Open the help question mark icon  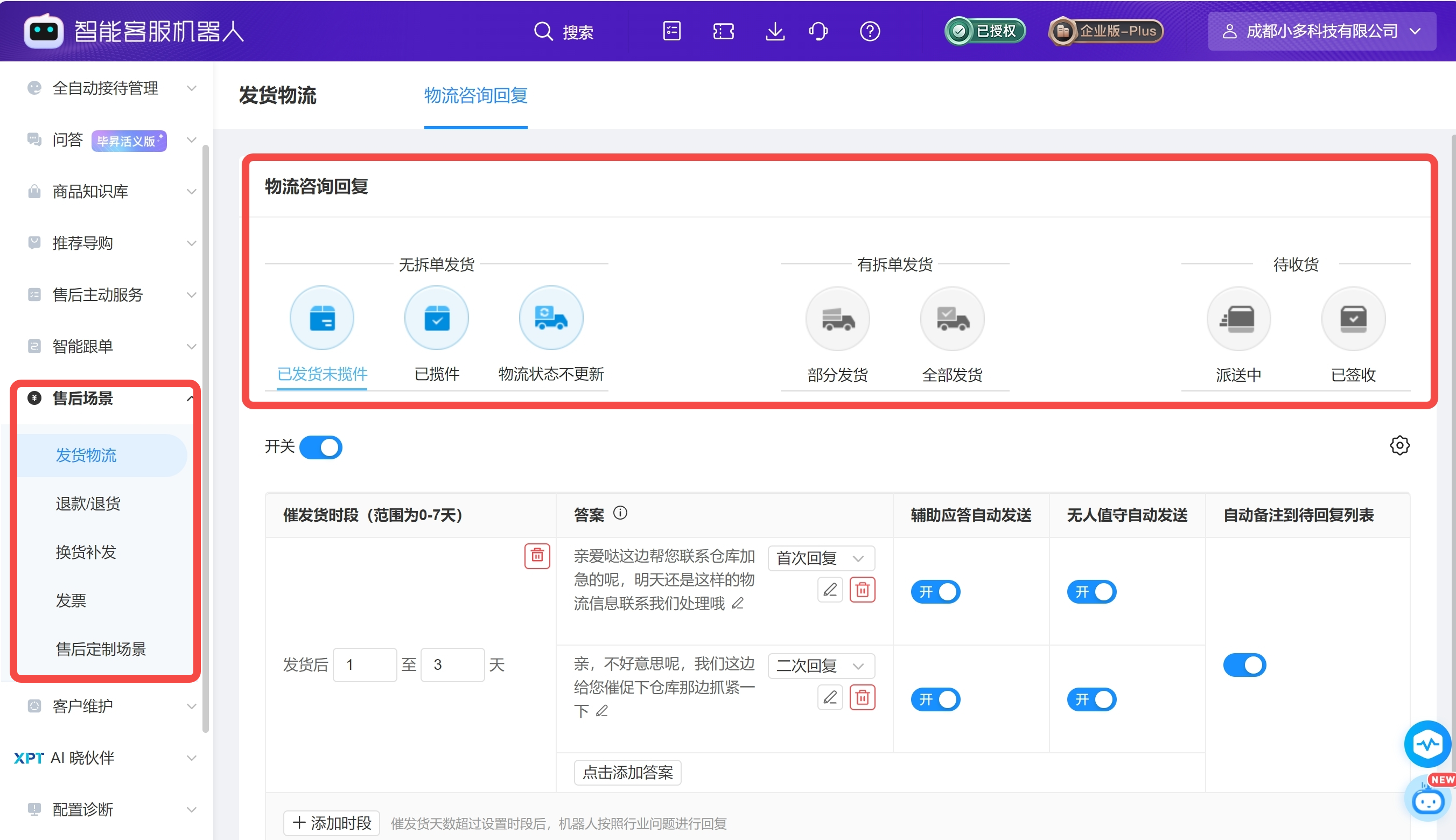click(869, 31)
